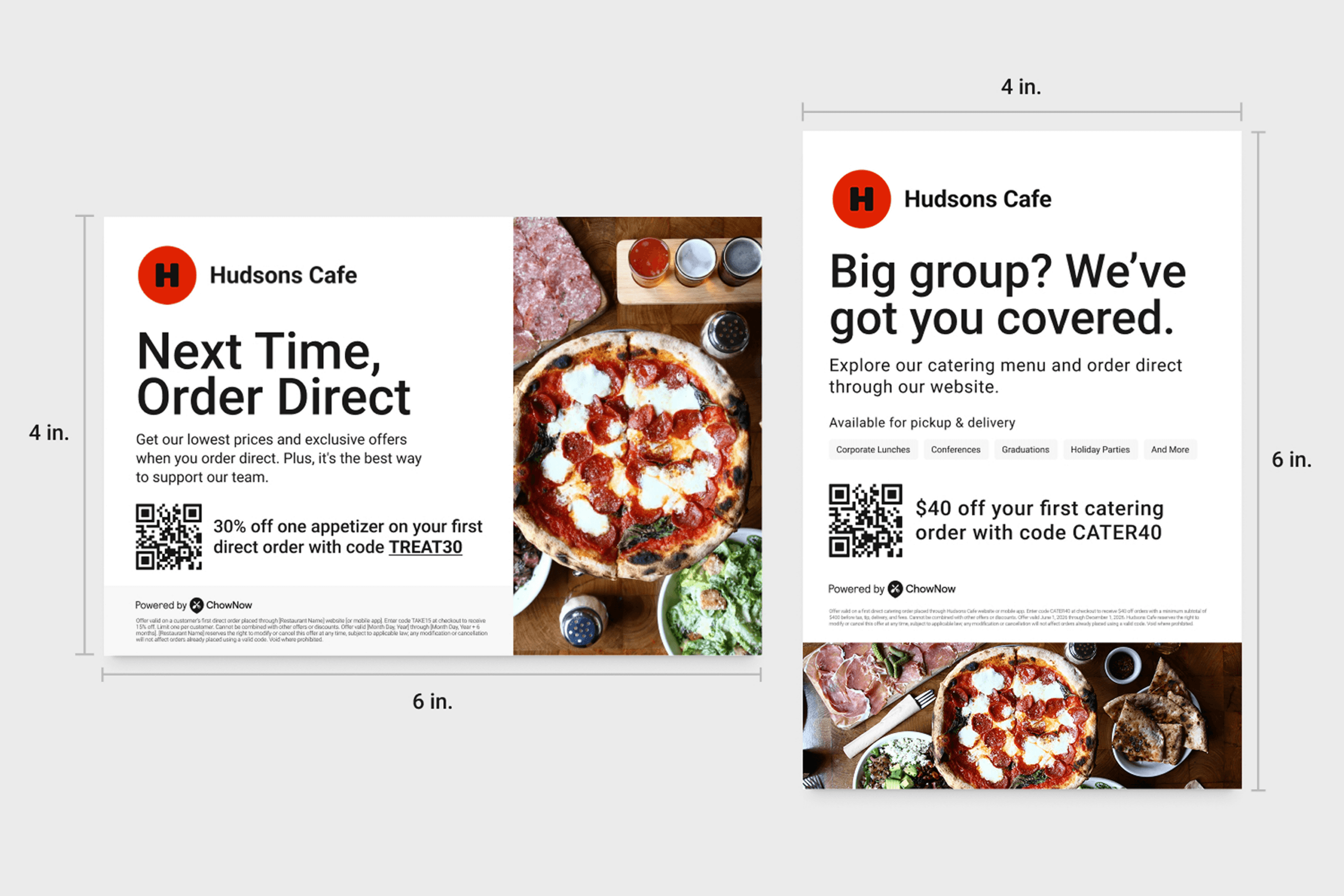Select the Corporate Lunches tag
Viewport: 1344px width, 896px height.
873,450
